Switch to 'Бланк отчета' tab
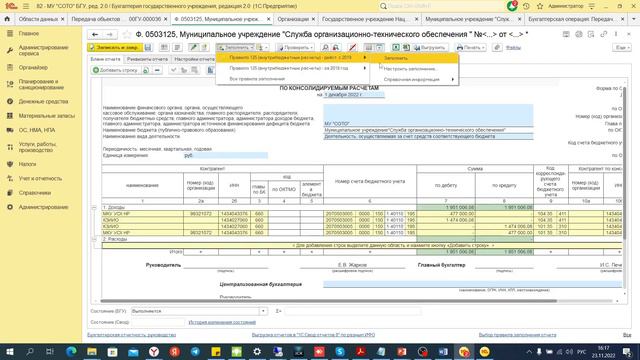Screen dimensions: 640x360 pyautogui.click(x=105, y=59)
